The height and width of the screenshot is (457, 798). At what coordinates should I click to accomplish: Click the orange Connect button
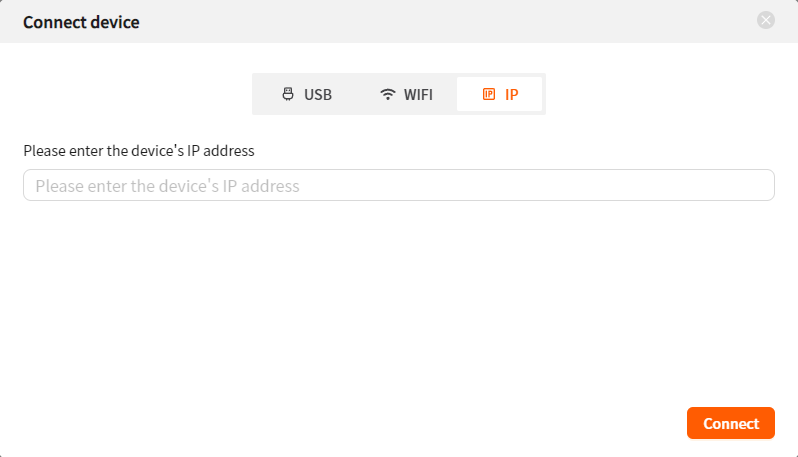tap(731, 423)
